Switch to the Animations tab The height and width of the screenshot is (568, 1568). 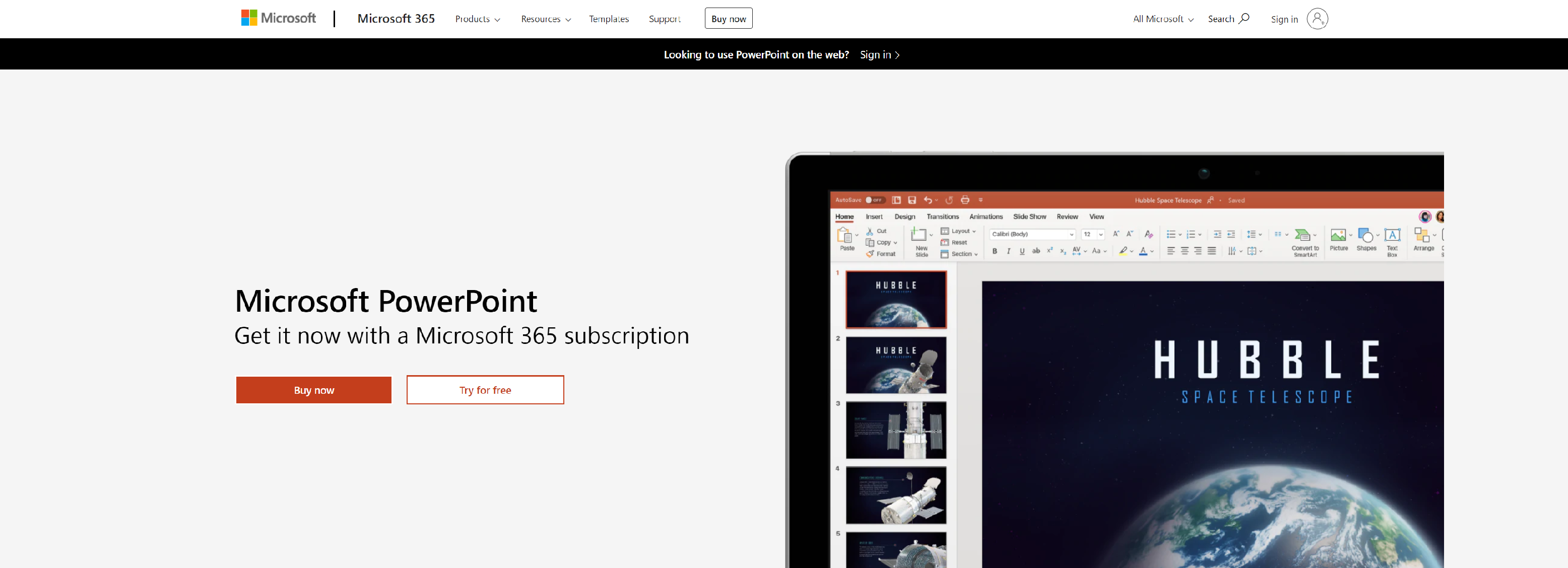986,217
